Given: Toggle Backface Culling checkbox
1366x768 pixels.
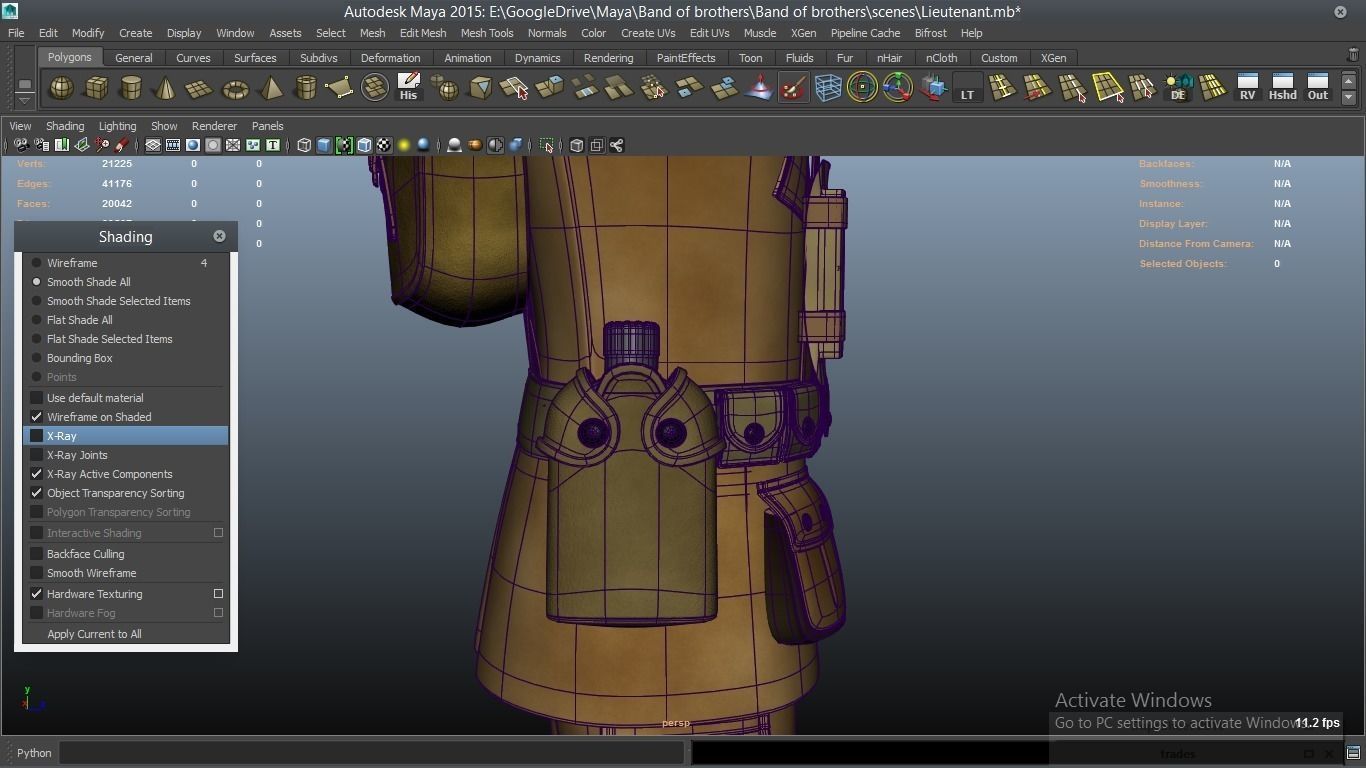Looking at the screenshot, I should (x=37, y=554).
